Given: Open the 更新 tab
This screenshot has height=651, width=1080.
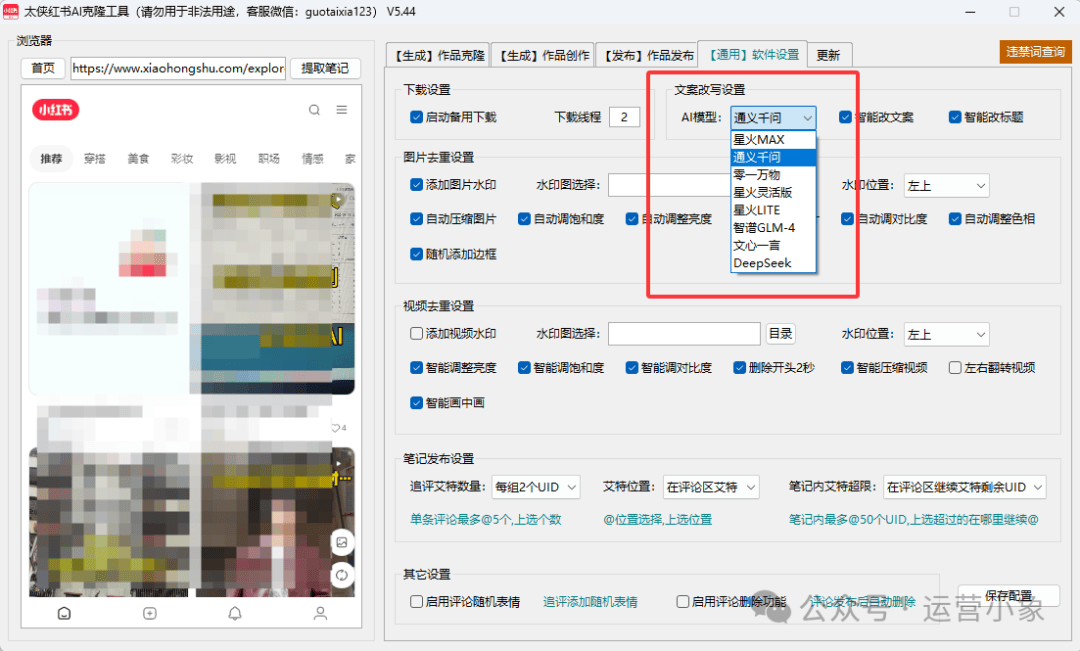Looking at the screenshot, I should pyautogui.click(x=829, y=55).
